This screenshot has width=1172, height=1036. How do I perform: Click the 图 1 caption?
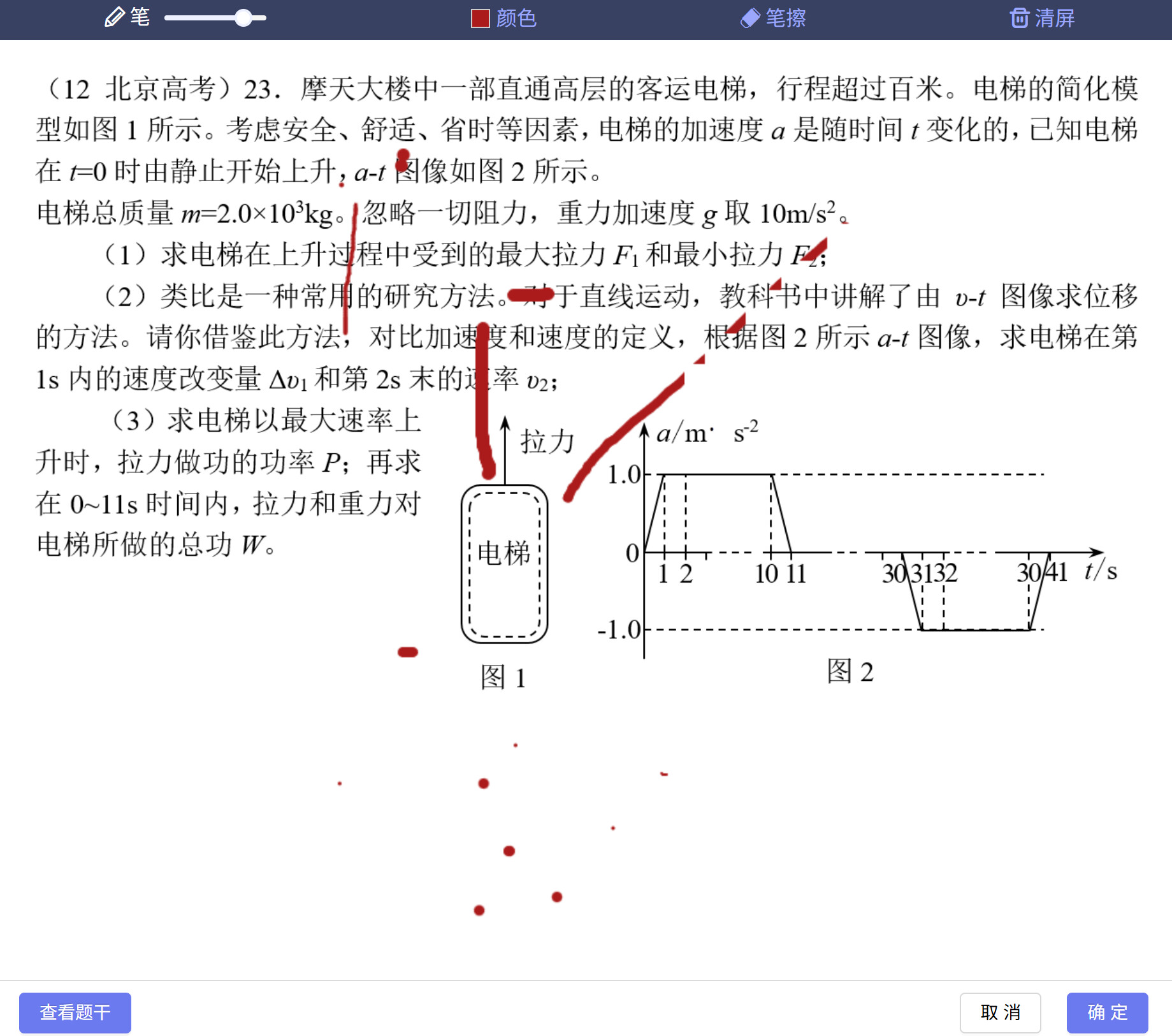point(503,677)
